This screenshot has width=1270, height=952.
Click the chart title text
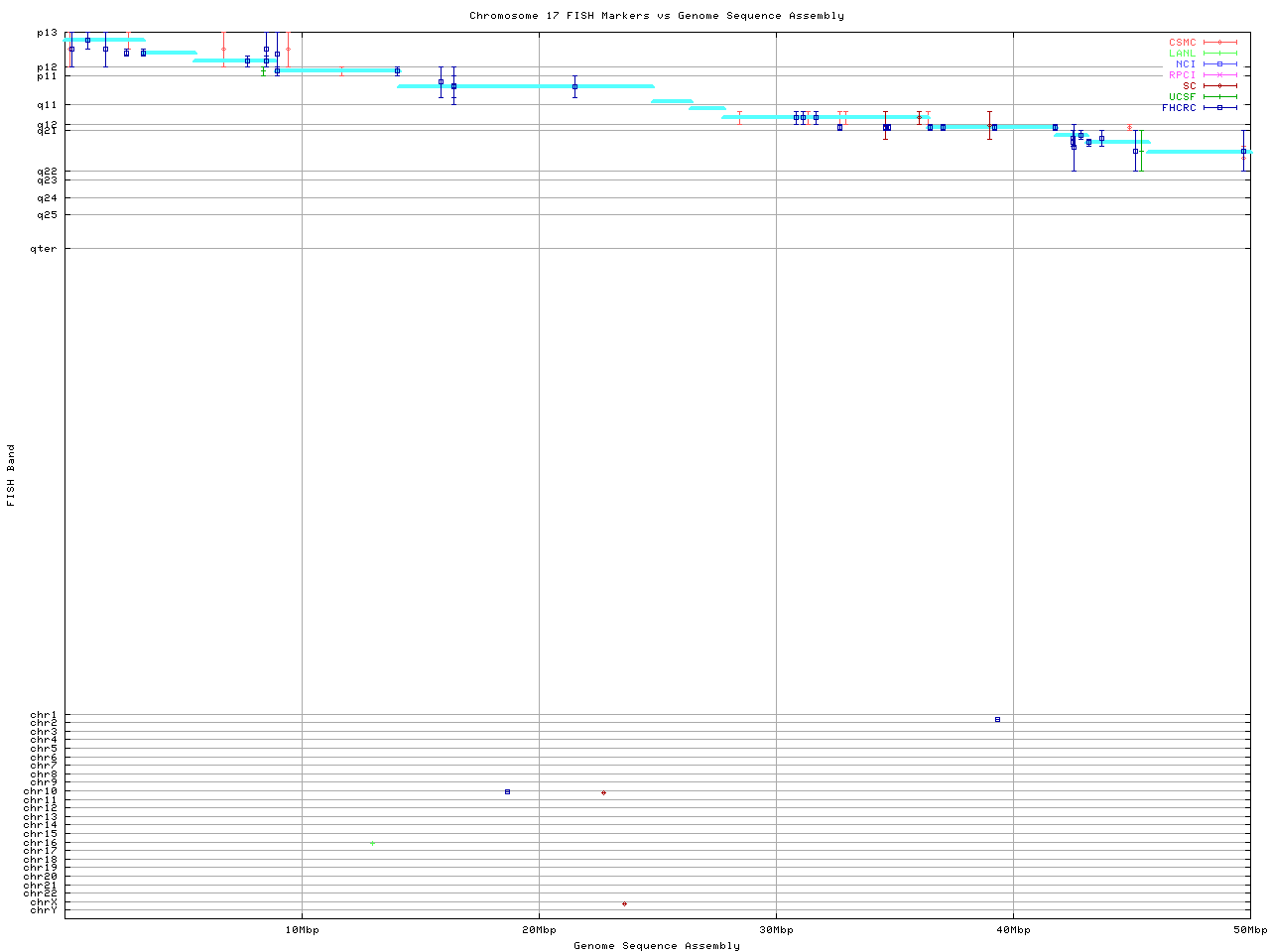click(x=656, y=16)
